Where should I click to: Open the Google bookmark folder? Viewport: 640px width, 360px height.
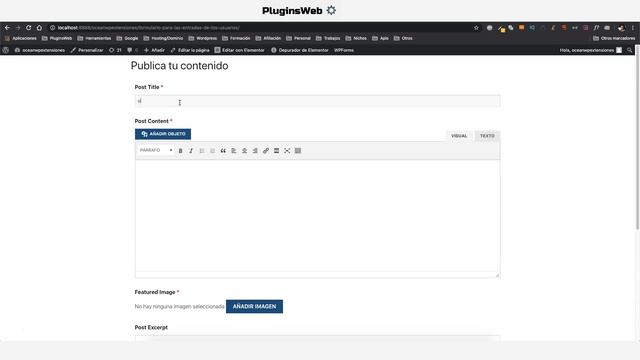point(127,38)
